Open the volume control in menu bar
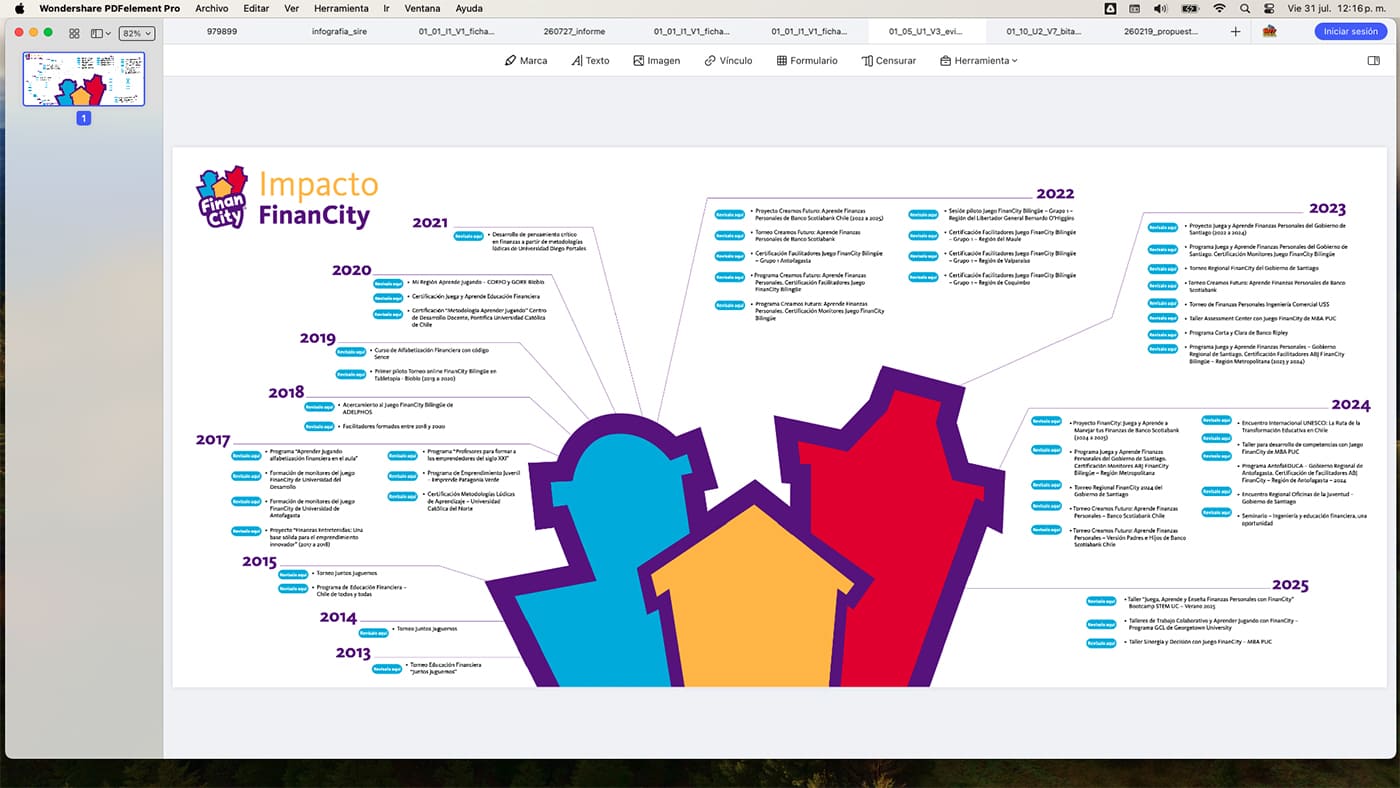The height and width of the screenshot is (788, 1400). [1160, 8]
